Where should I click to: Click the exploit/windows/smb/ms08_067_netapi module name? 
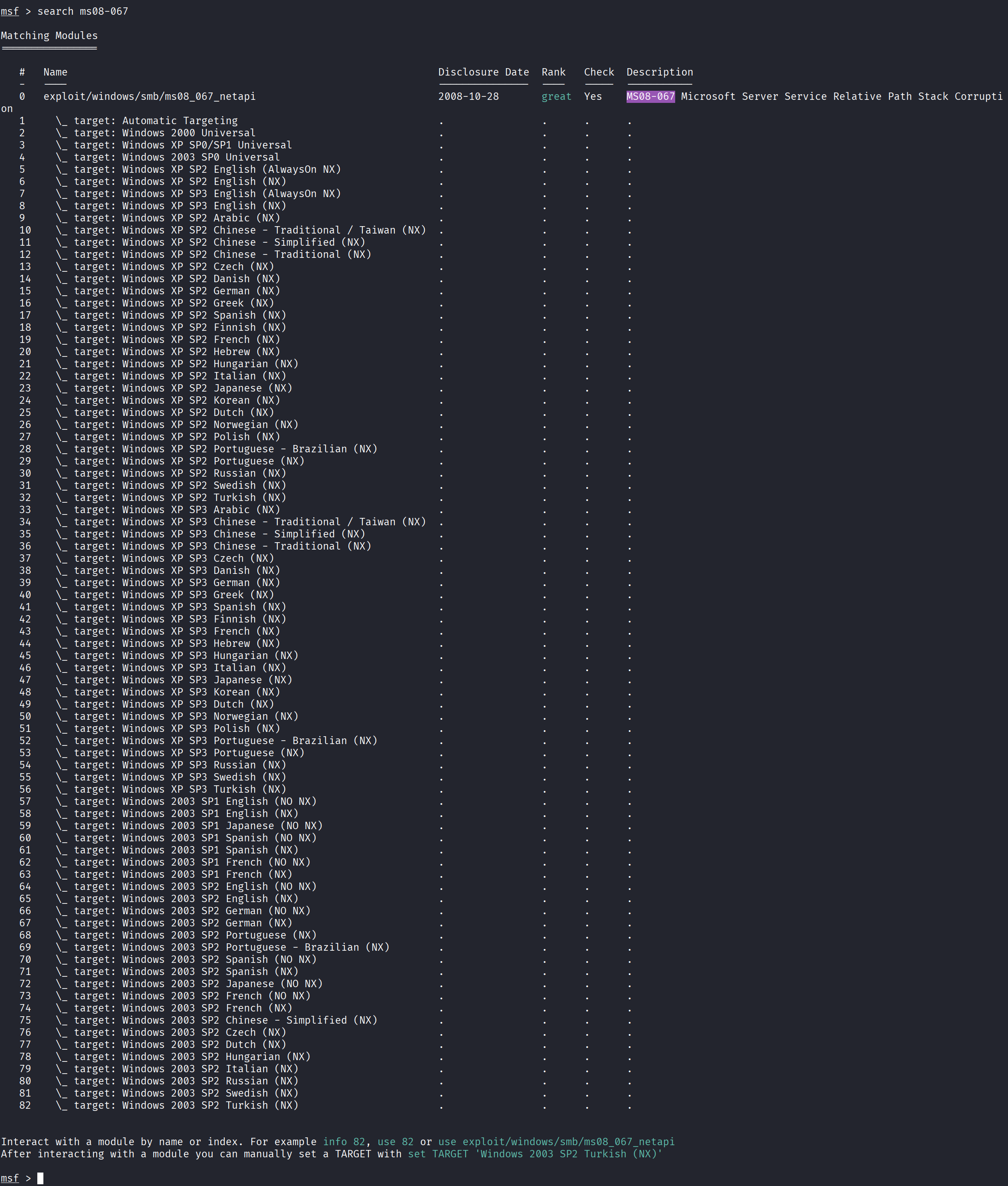[149, 97]
